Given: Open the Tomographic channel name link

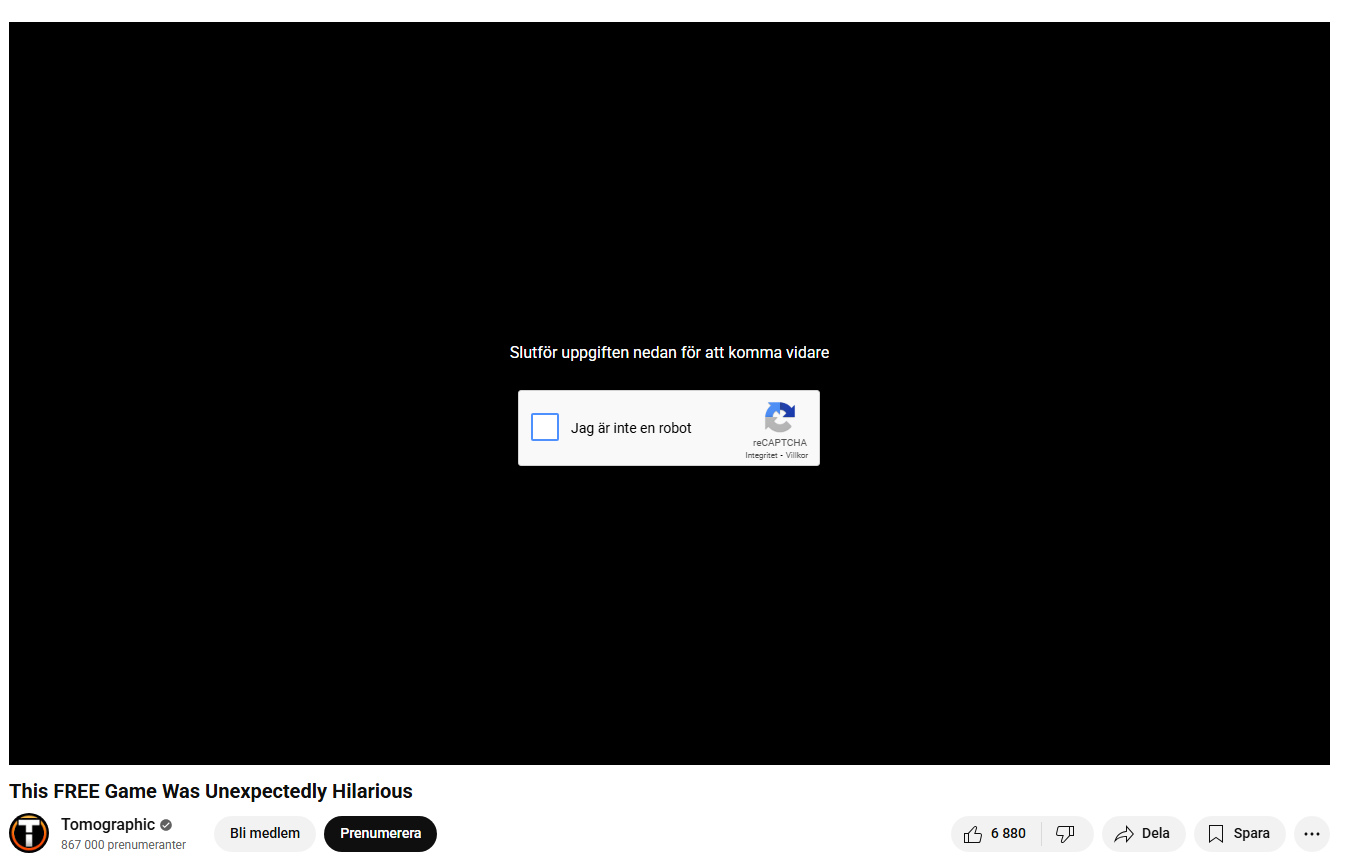Looking at the screenshot, I should pos(108,825).
